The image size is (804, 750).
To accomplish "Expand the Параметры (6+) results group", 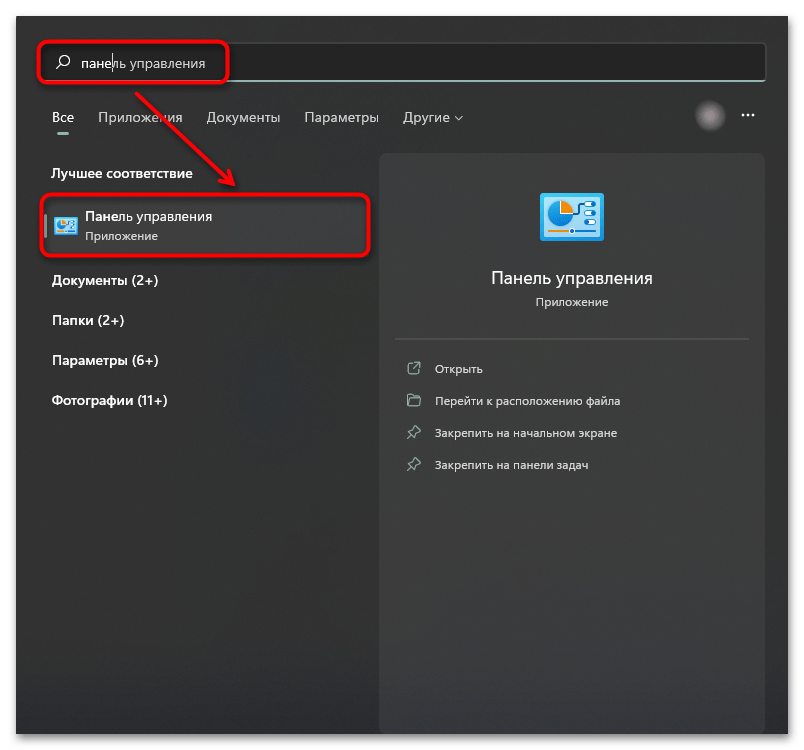I will [105, 361].
